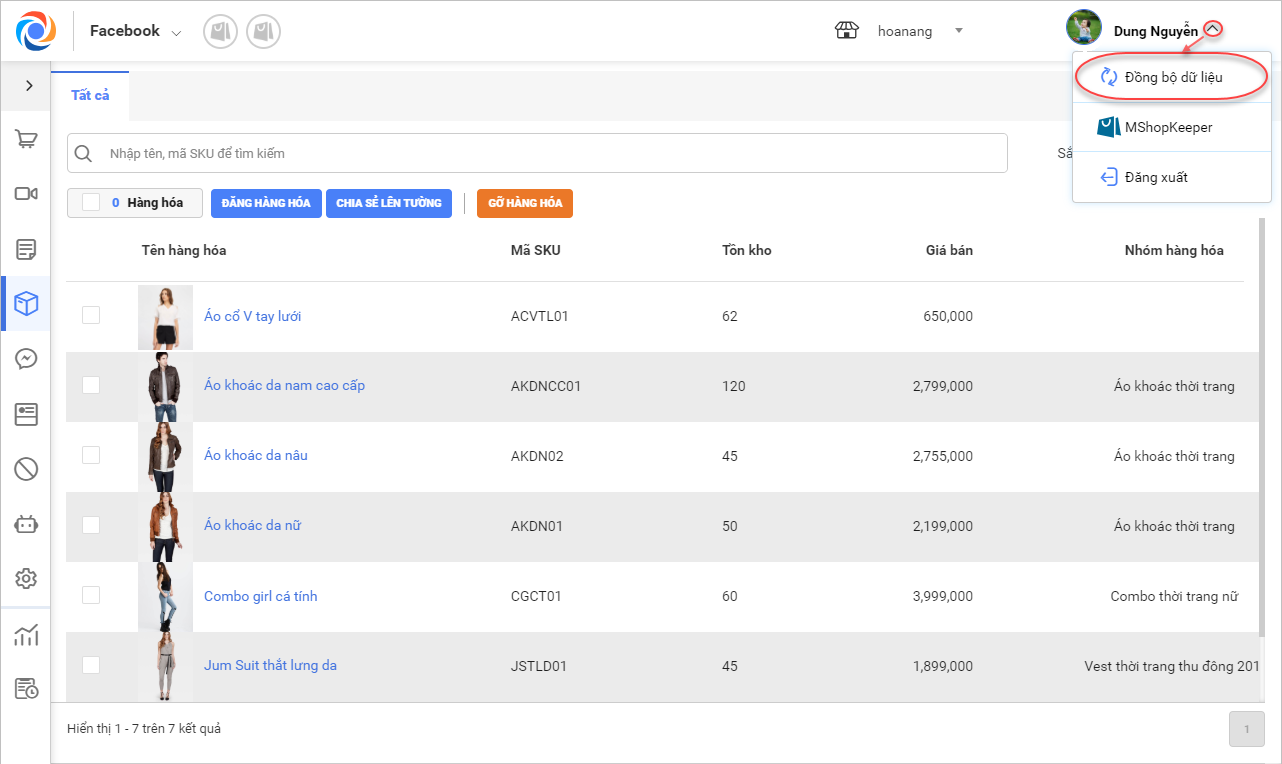Open the blocked list prohibition icon

pos(26,468)
